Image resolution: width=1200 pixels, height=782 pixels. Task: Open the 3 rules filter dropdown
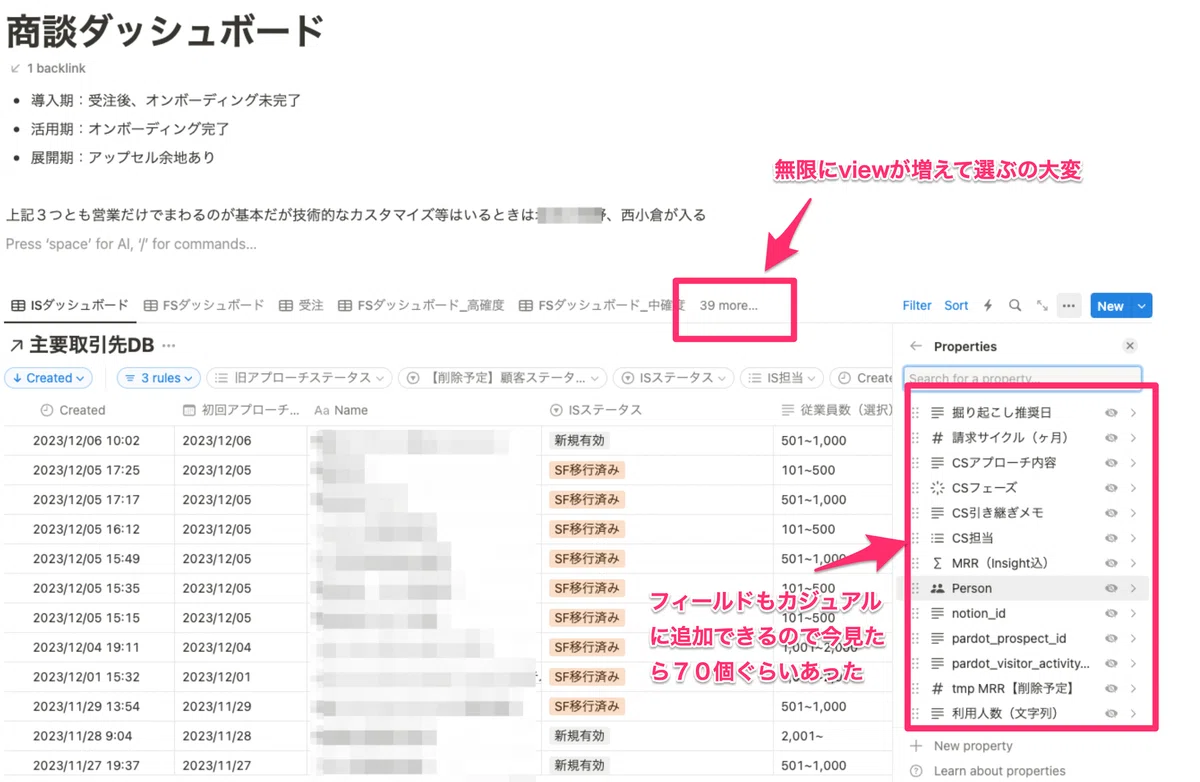[159, 378]
